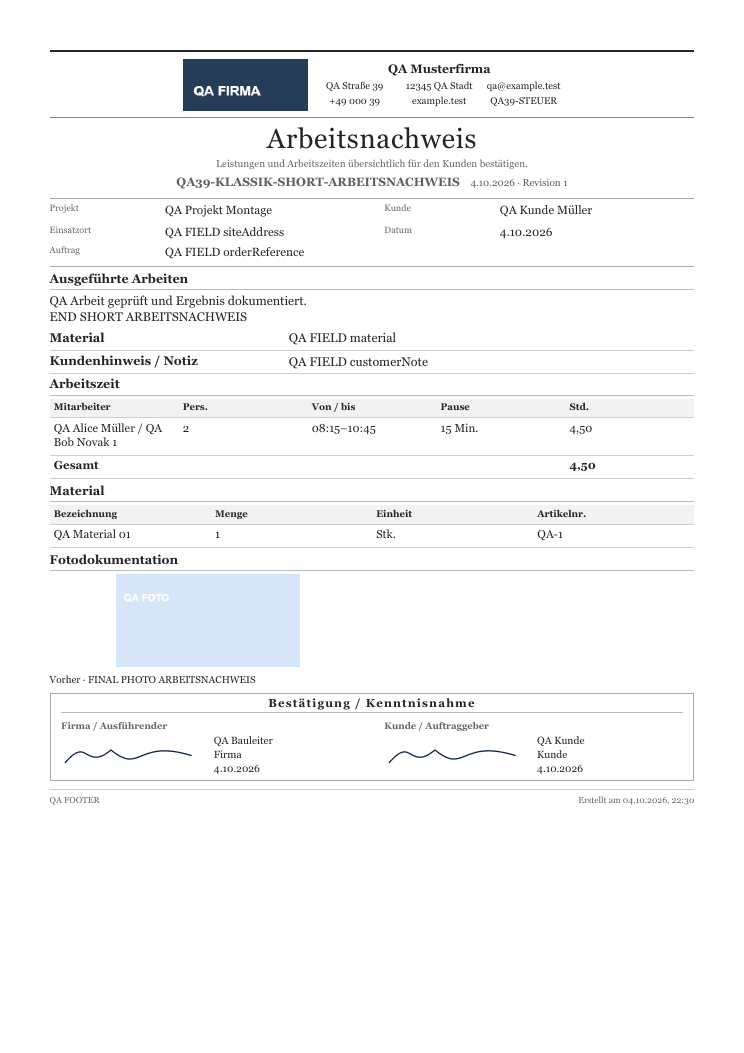Click the unit cell Stk.
The image size is (744, 1053).
tap(385, 535)
